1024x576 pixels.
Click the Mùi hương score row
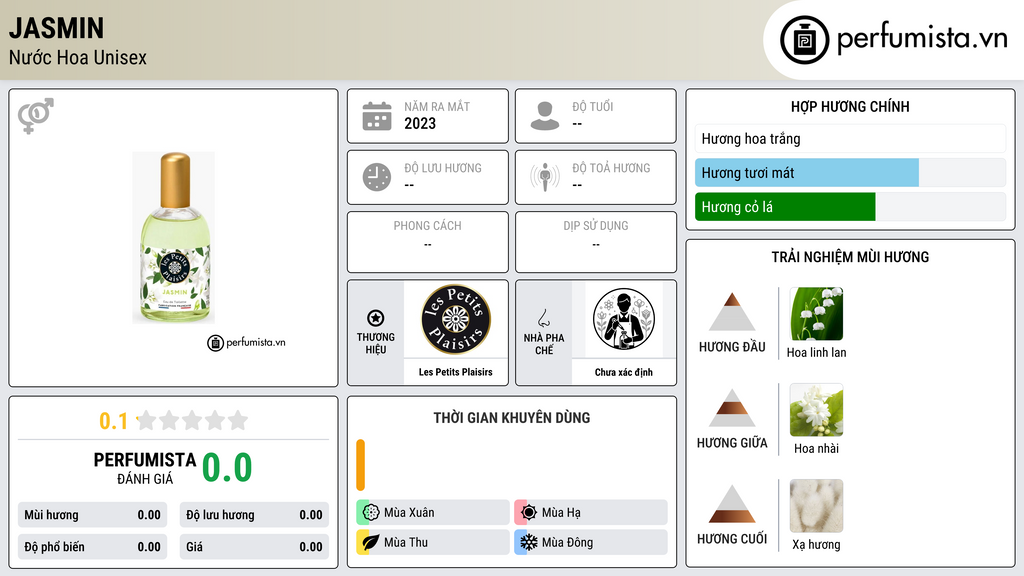pyautogui.click(x=93, y=515)
